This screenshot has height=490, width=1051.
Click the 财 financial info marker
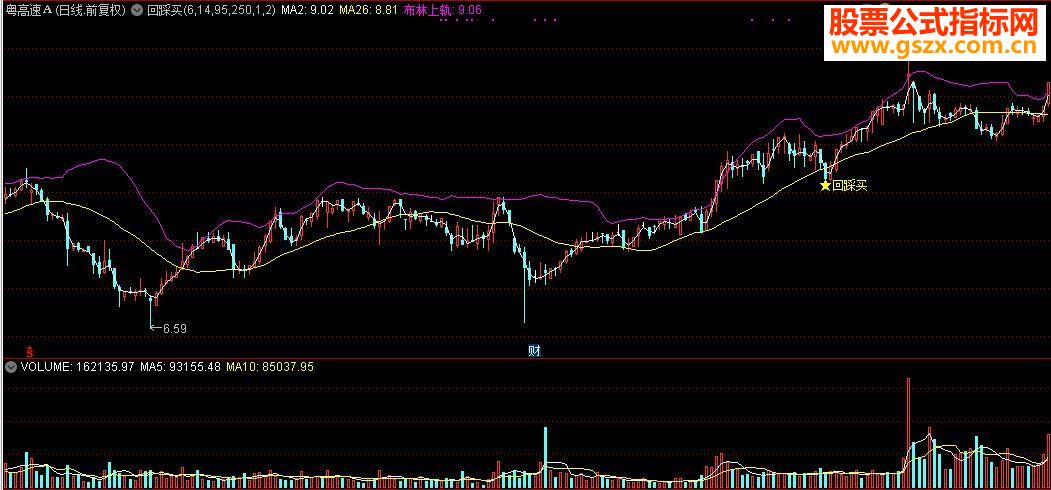click(x=534, y=350)
